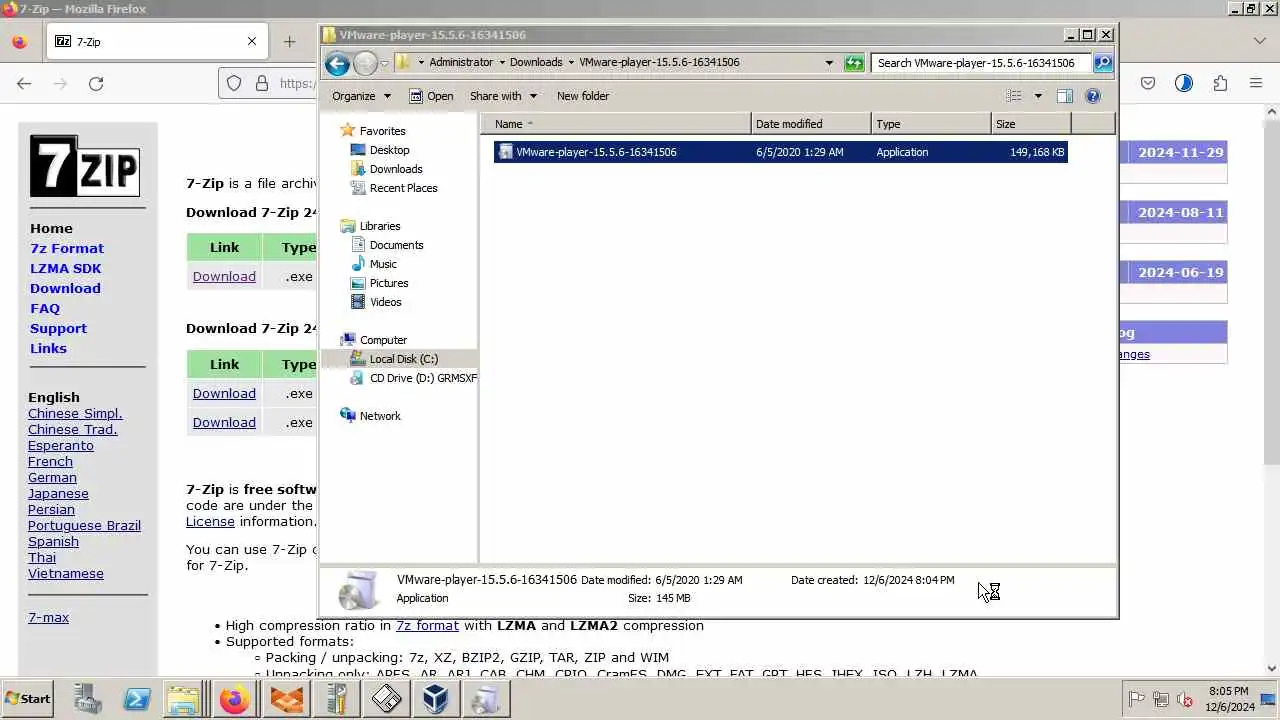
Task: Open the view options dropdown arrow
Action: (1038, 96)
